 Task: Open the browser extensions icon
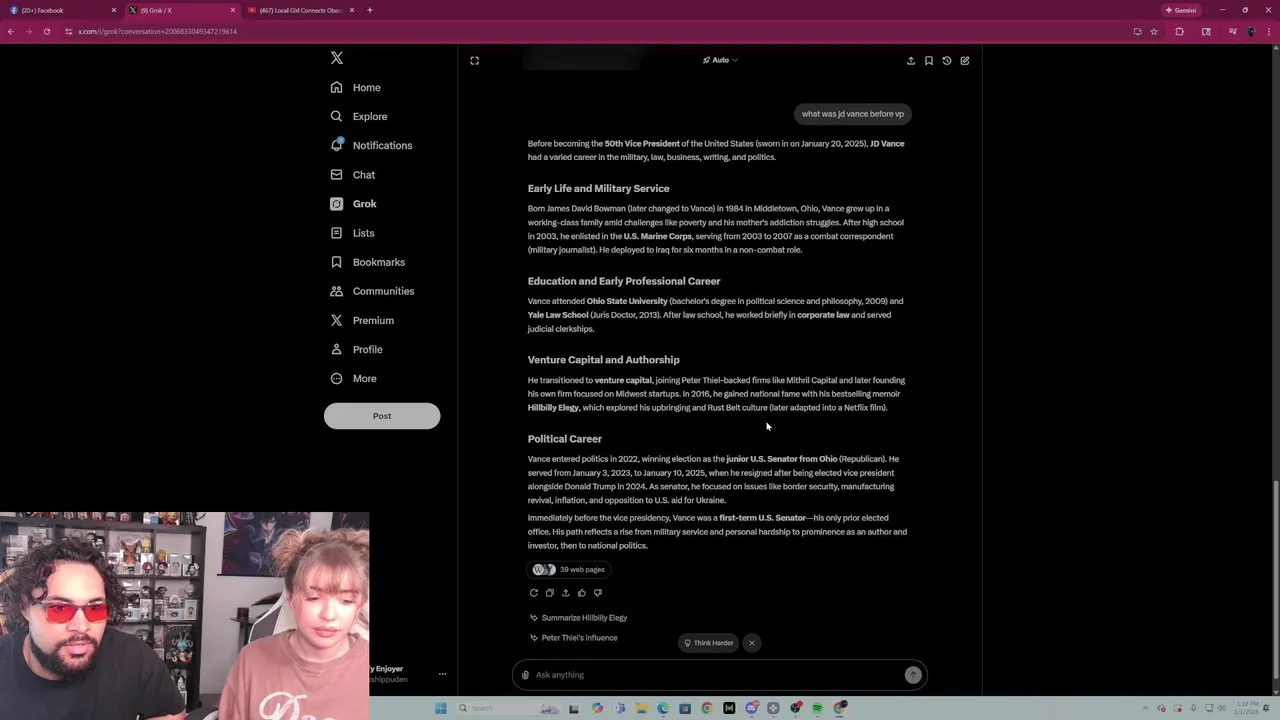1180,32
